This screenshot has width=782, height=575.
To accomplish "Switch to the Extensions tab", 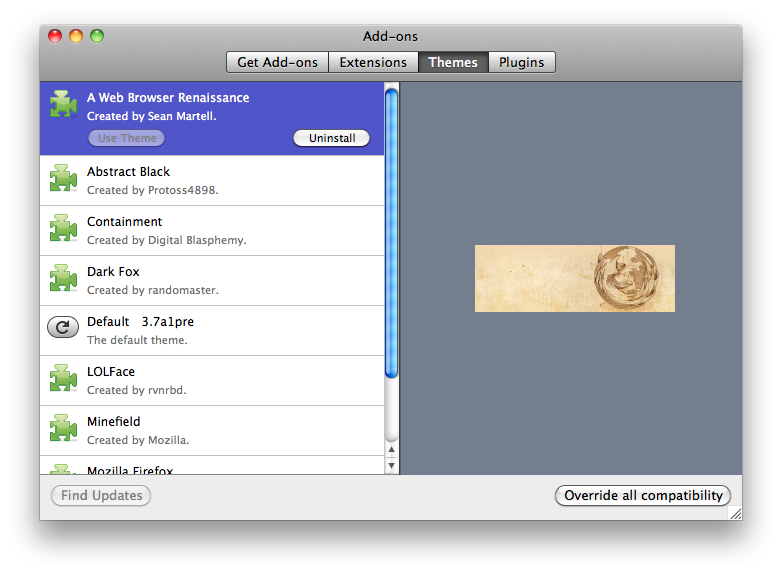I will pyautogui.click(x=373, y=62).
